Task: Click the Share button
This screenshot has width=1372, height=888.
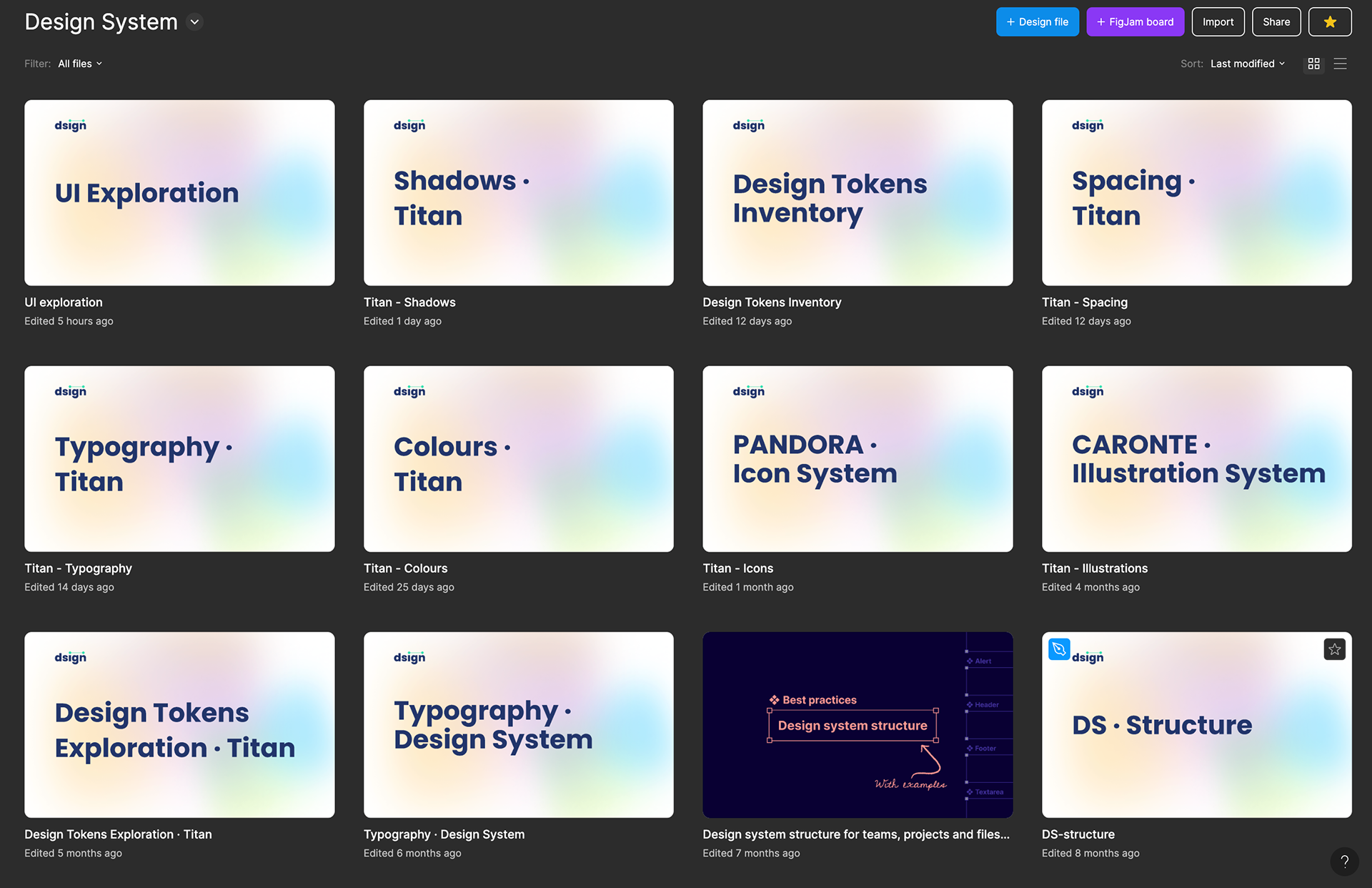Action: [x=1276, y=22]
